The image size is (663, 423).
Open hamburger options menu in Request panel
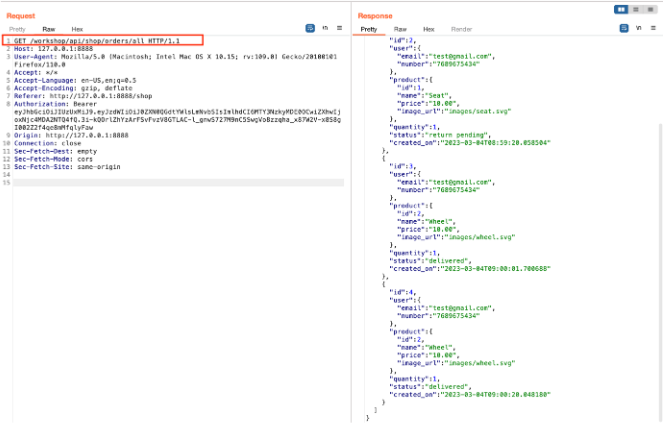(340, 28)
